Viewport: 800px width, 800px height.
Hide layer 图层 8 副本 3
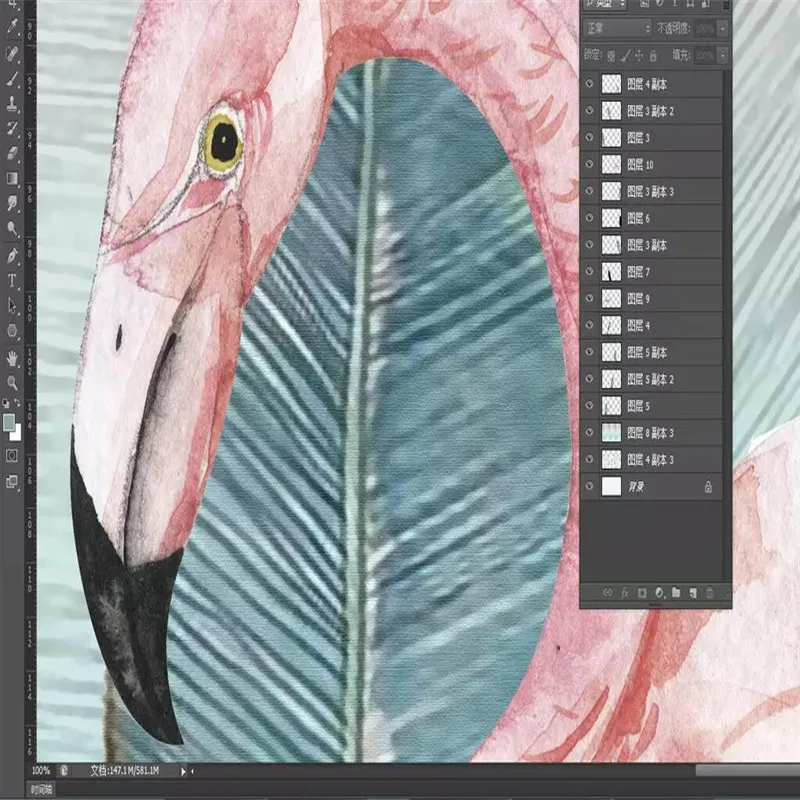click(x=590, y=432)
